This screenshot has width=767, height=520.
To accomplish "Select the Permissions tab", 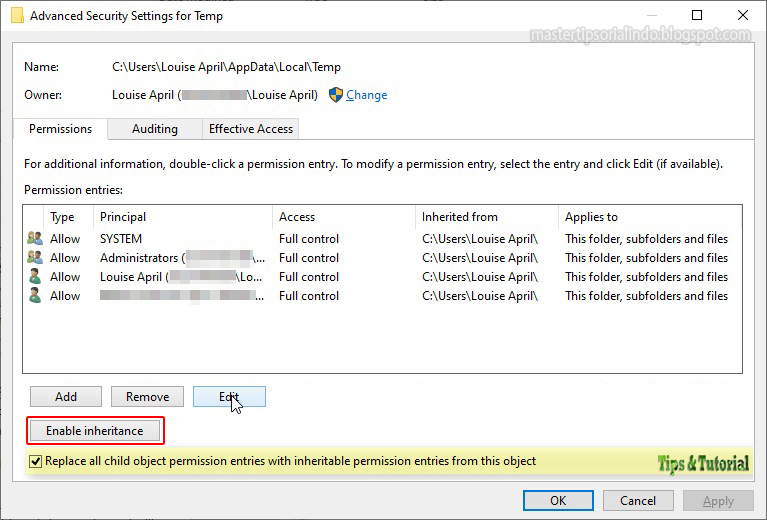I will pyautogui.click(x=60, y=129).
